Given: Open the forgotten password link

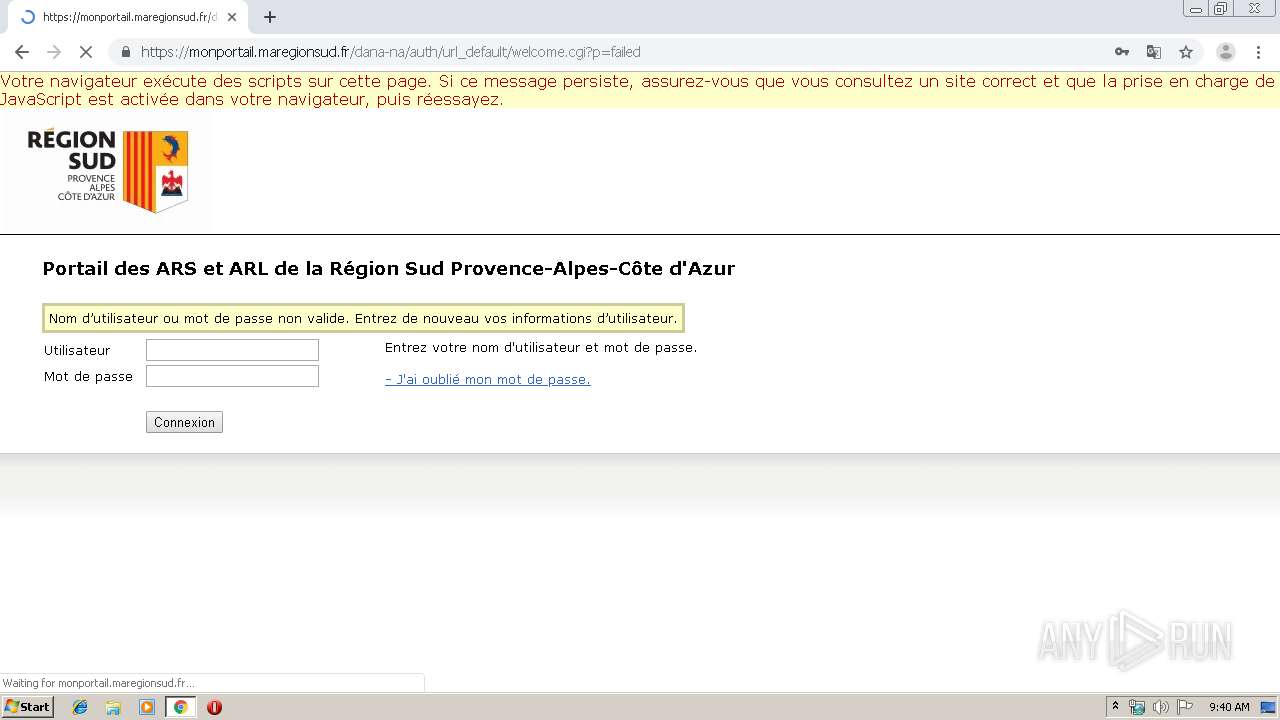Looking at the screenshot, I should [x=488, y=379].
